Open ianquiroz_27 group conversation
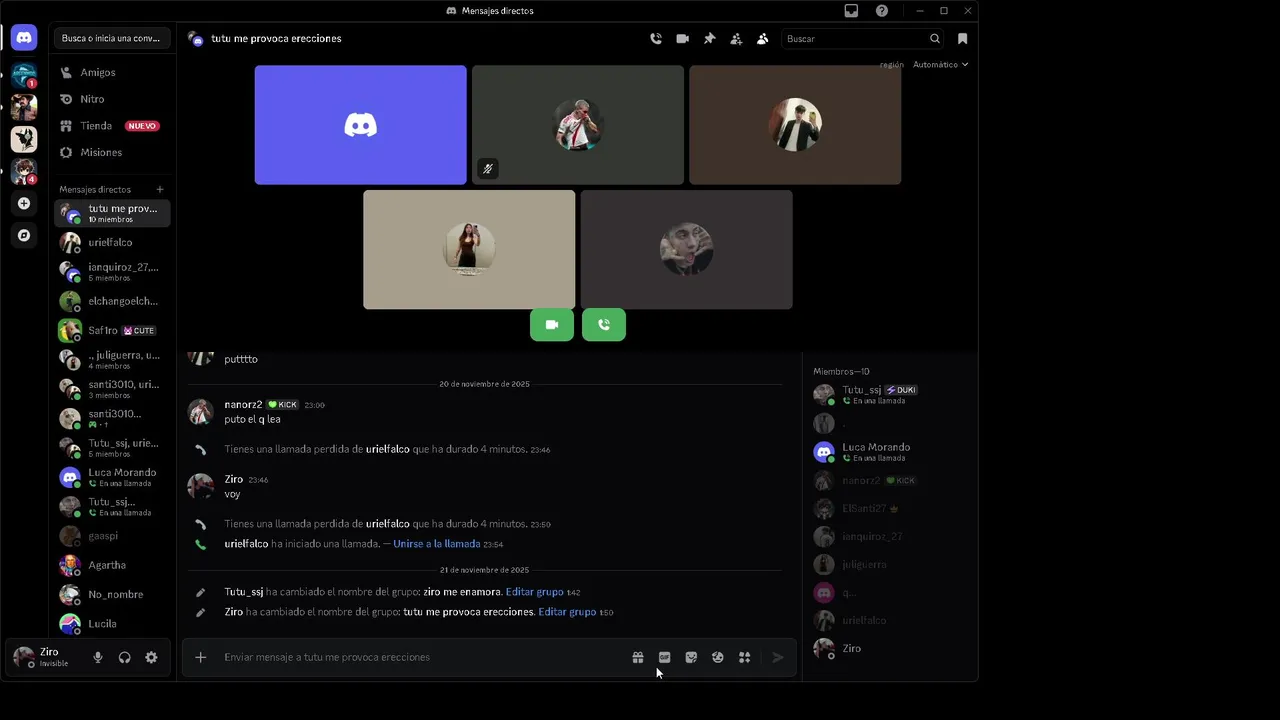Screen dimensions: 1280x720 (112, 272)
